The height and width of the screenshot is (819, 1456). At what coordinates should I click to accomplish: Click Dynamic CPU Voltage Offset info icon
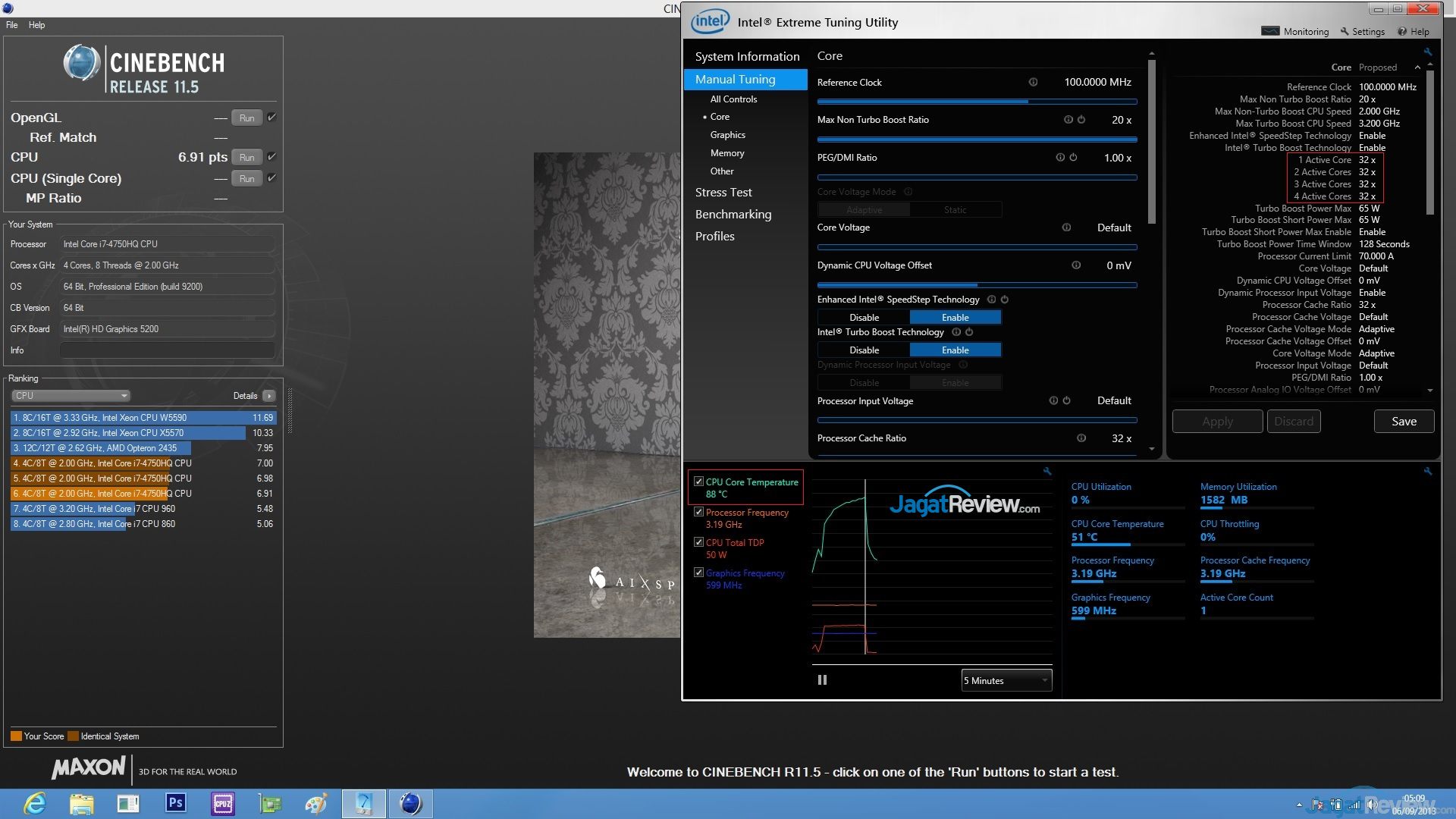1075,265
